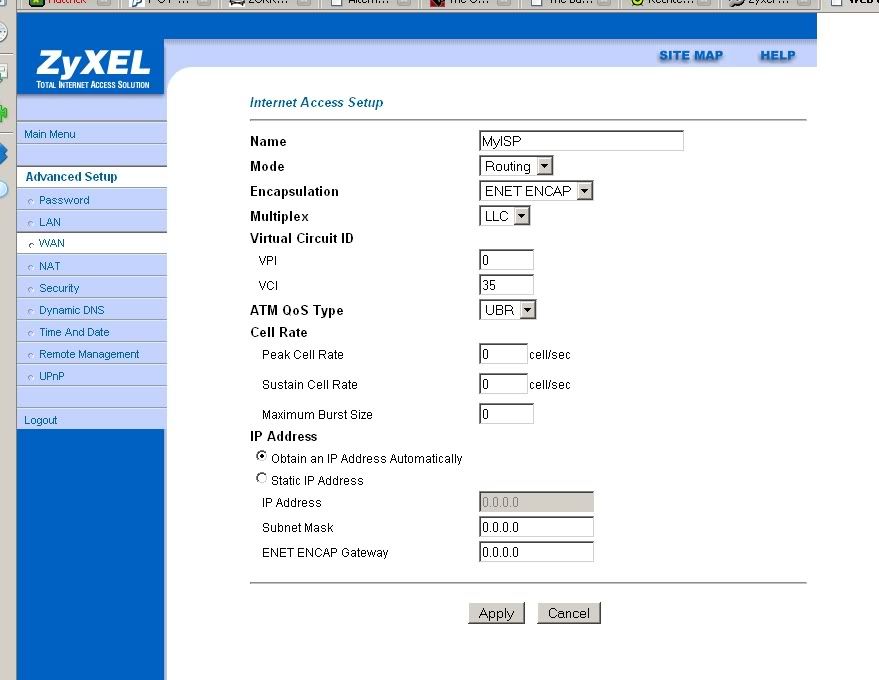Open the HELP link
This screenshot has height=680, width=879.
(777, 56)
